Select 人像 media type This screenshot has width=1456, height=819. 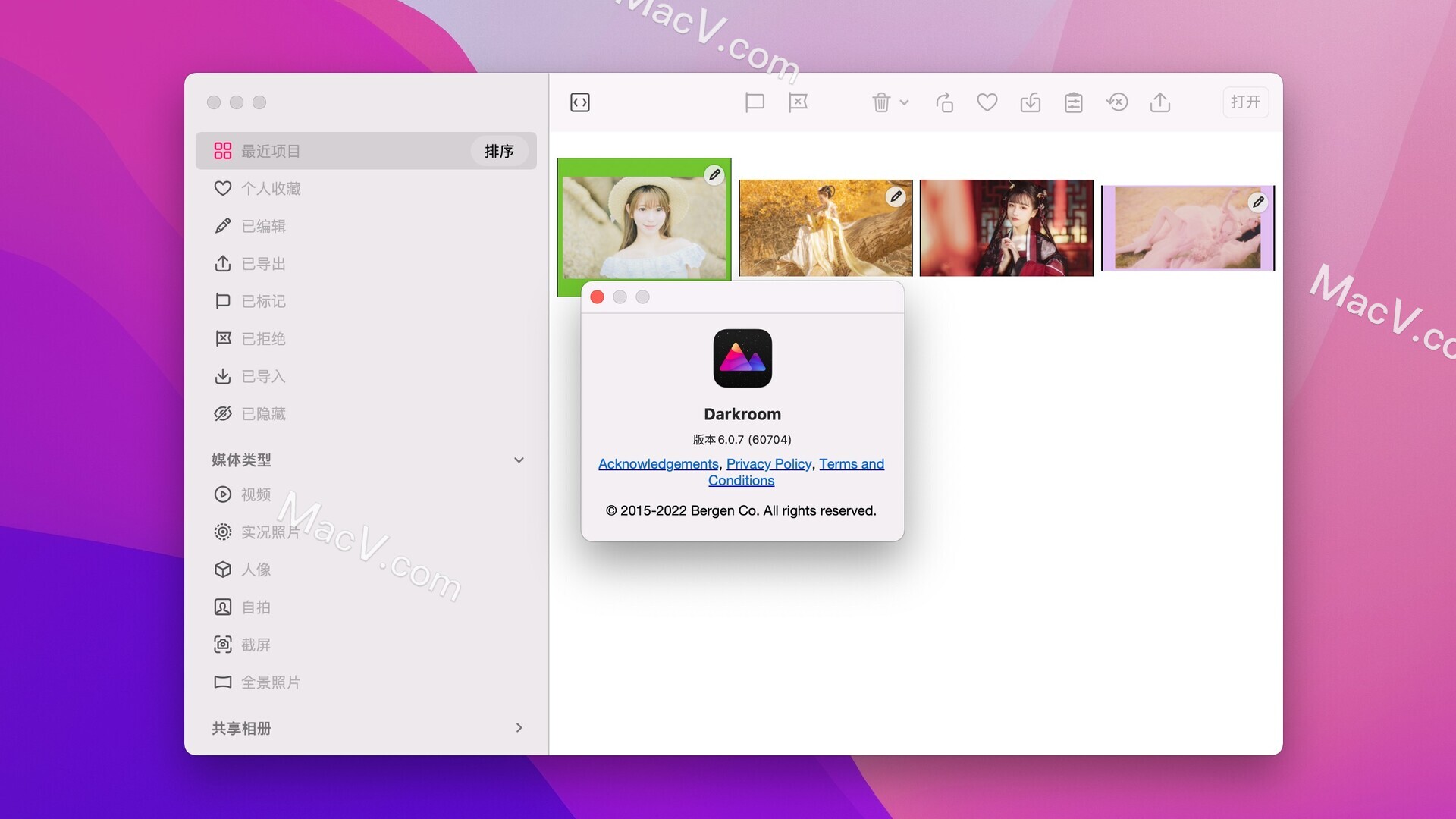pos(366,570)
